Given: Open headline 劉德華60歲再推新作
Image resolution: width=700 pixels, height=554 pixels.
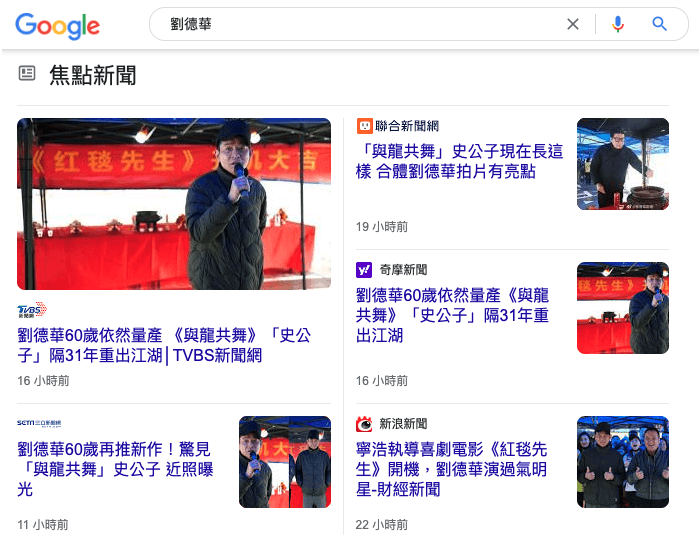Looking at the screenshot, I should 115,469.
